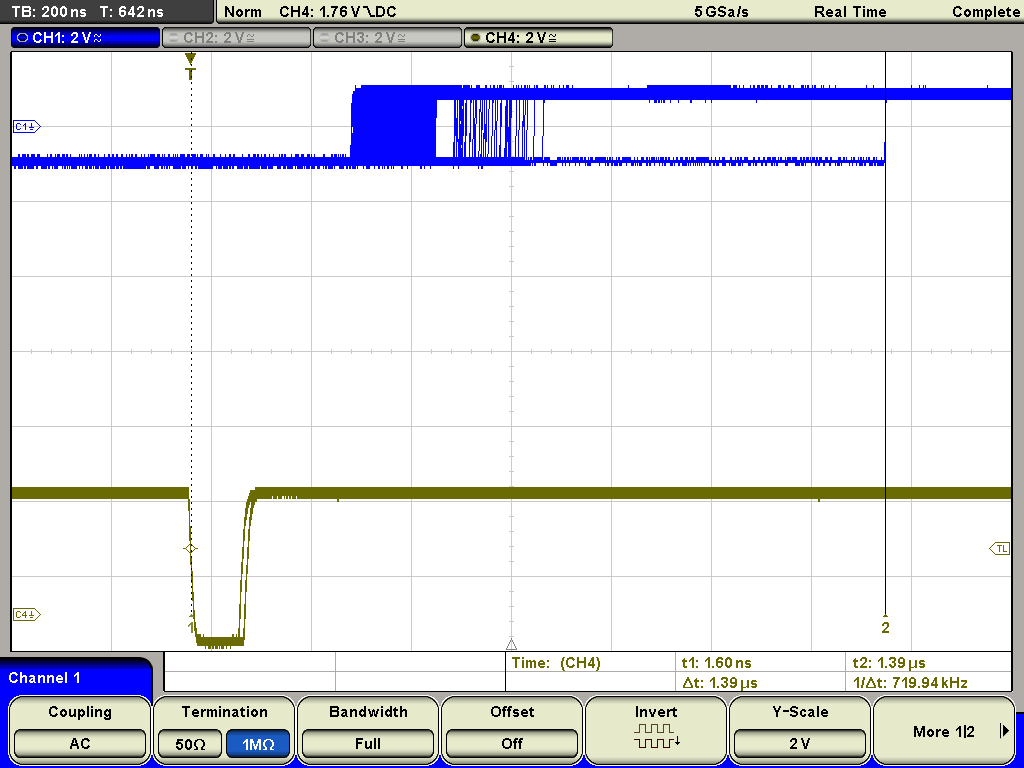Toggle the Offset Off button

(512, 744)
